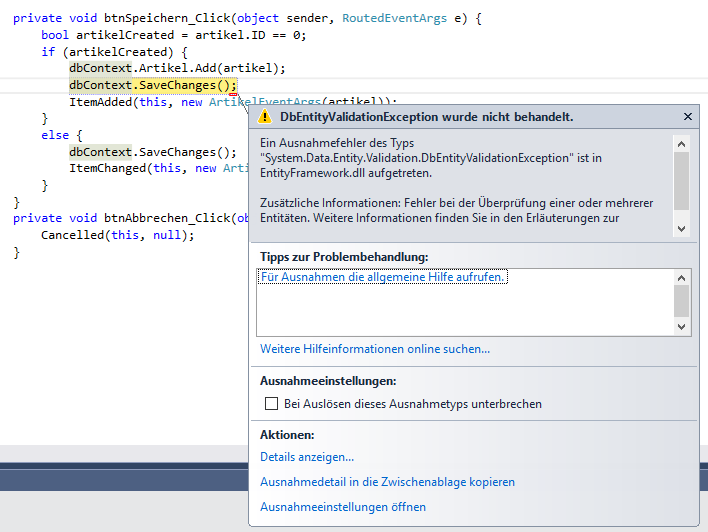708x532 pixels.
Task: Click 'Aktionen:' heading in dialog
Action: tap(287, 435)
